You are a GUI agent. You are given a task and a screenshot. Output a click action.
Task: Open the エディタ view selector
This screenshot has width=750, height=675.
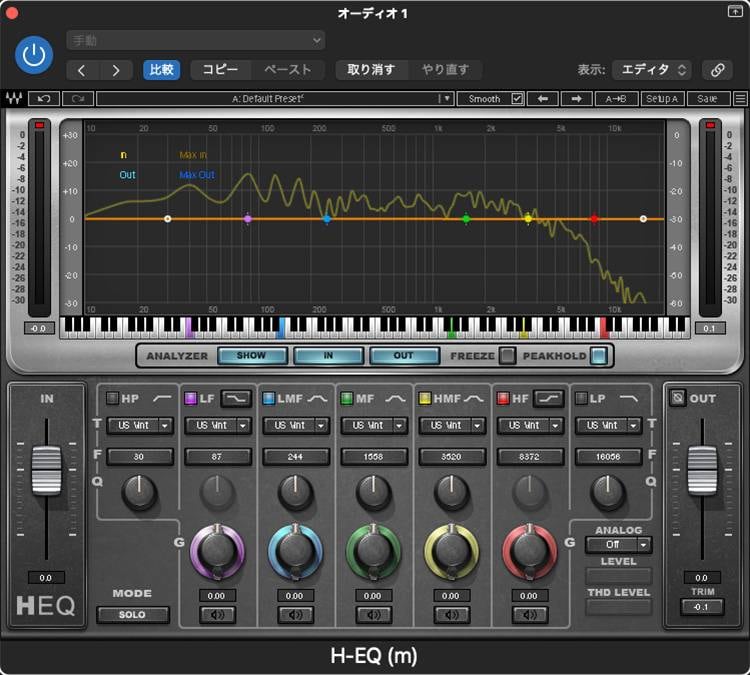[653, 70]
